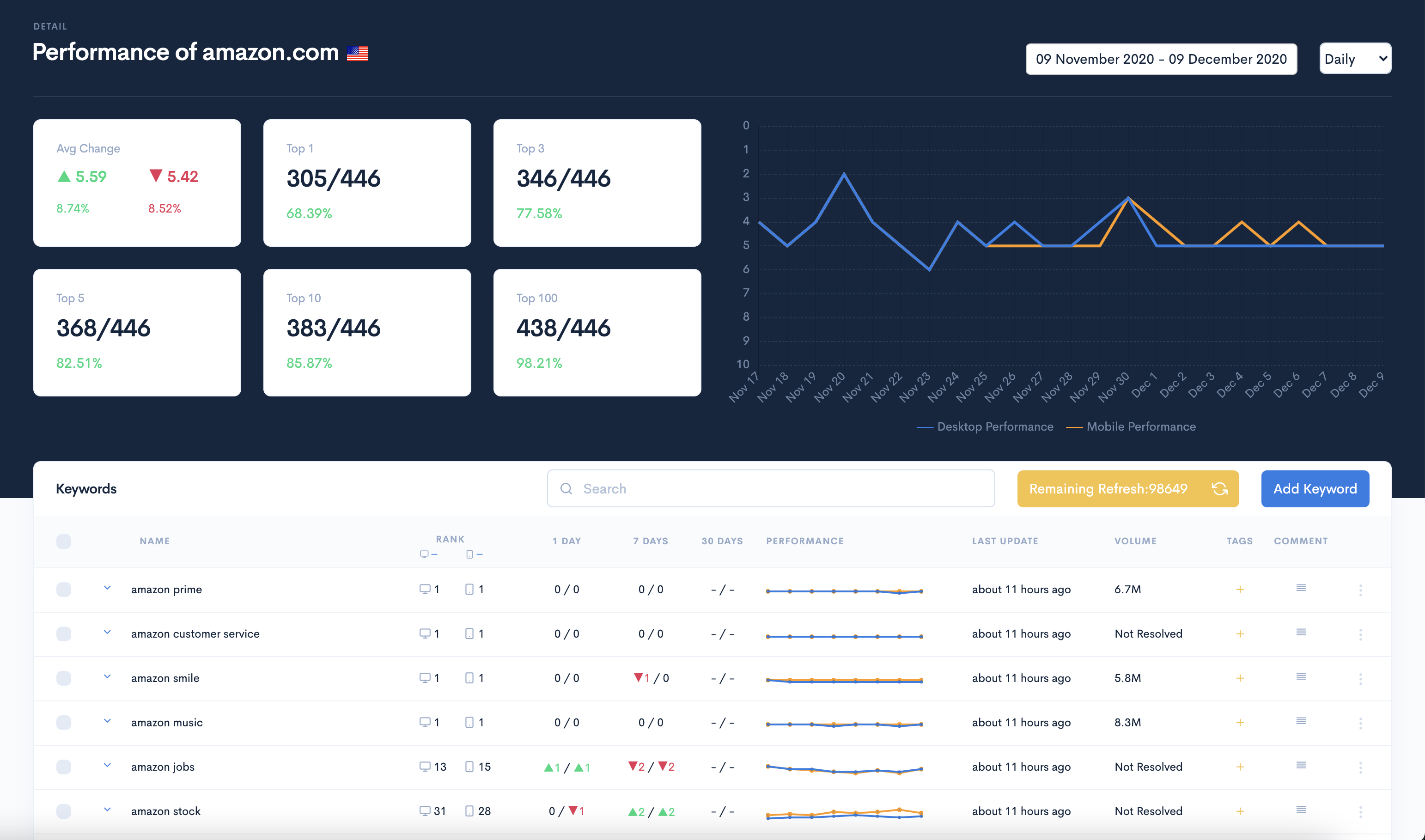Open more options for amazon smile

click(1360, 678)
